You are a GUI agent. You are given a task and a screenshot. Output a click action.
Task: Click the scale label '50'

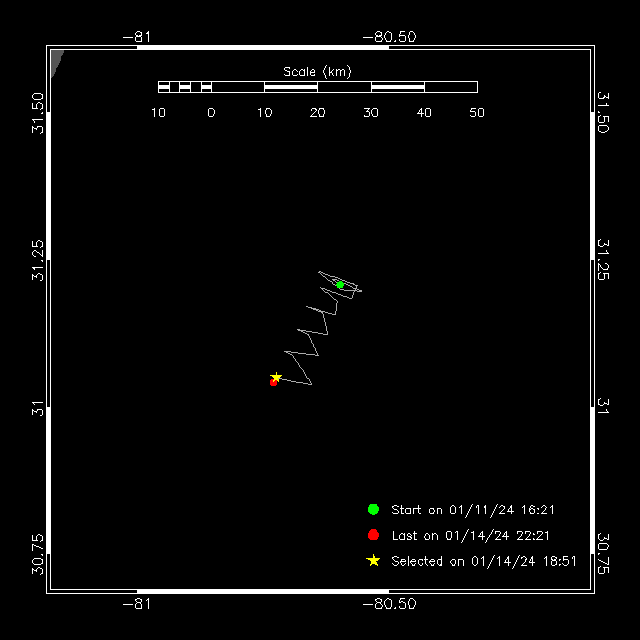pyautogui.click(x=477, y=113)
